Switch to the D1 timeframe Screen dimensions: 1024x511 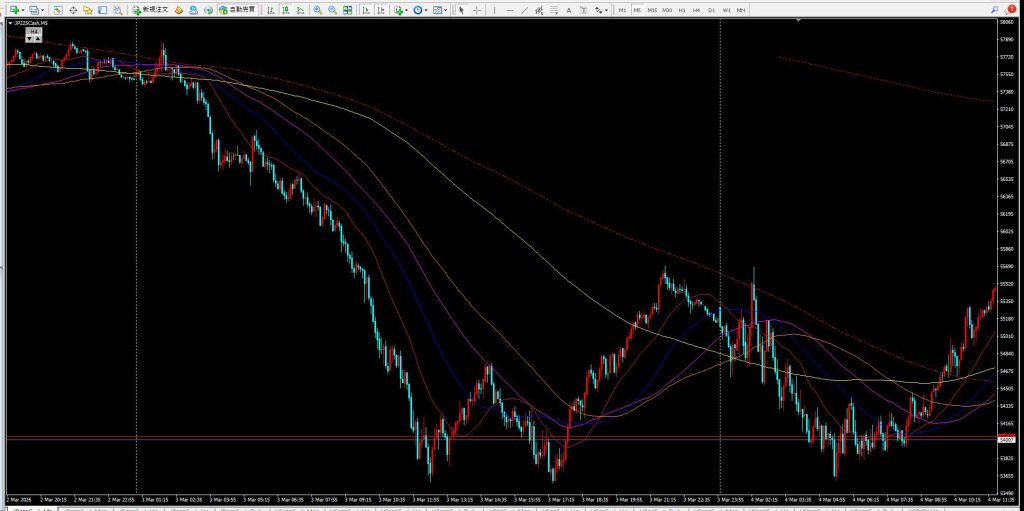point(711,10)
